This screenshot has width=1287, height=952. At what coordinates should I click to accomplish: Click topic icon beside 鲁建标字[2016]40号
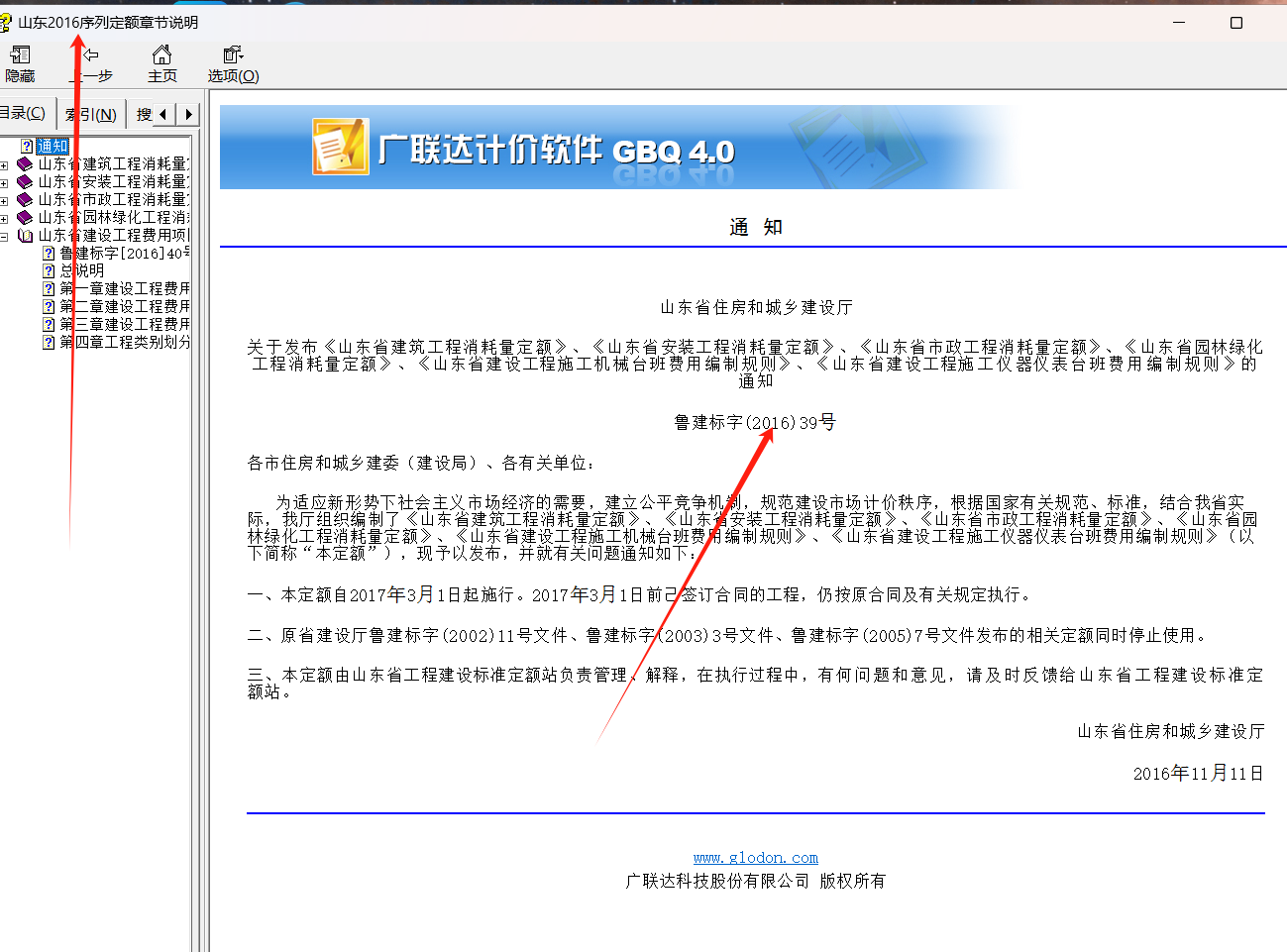tap(49, 254)
